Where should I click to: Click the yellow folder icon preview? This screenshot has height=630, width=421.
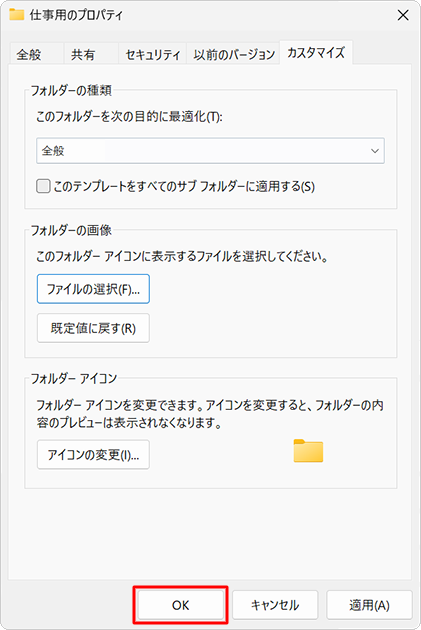coord(308,451)
